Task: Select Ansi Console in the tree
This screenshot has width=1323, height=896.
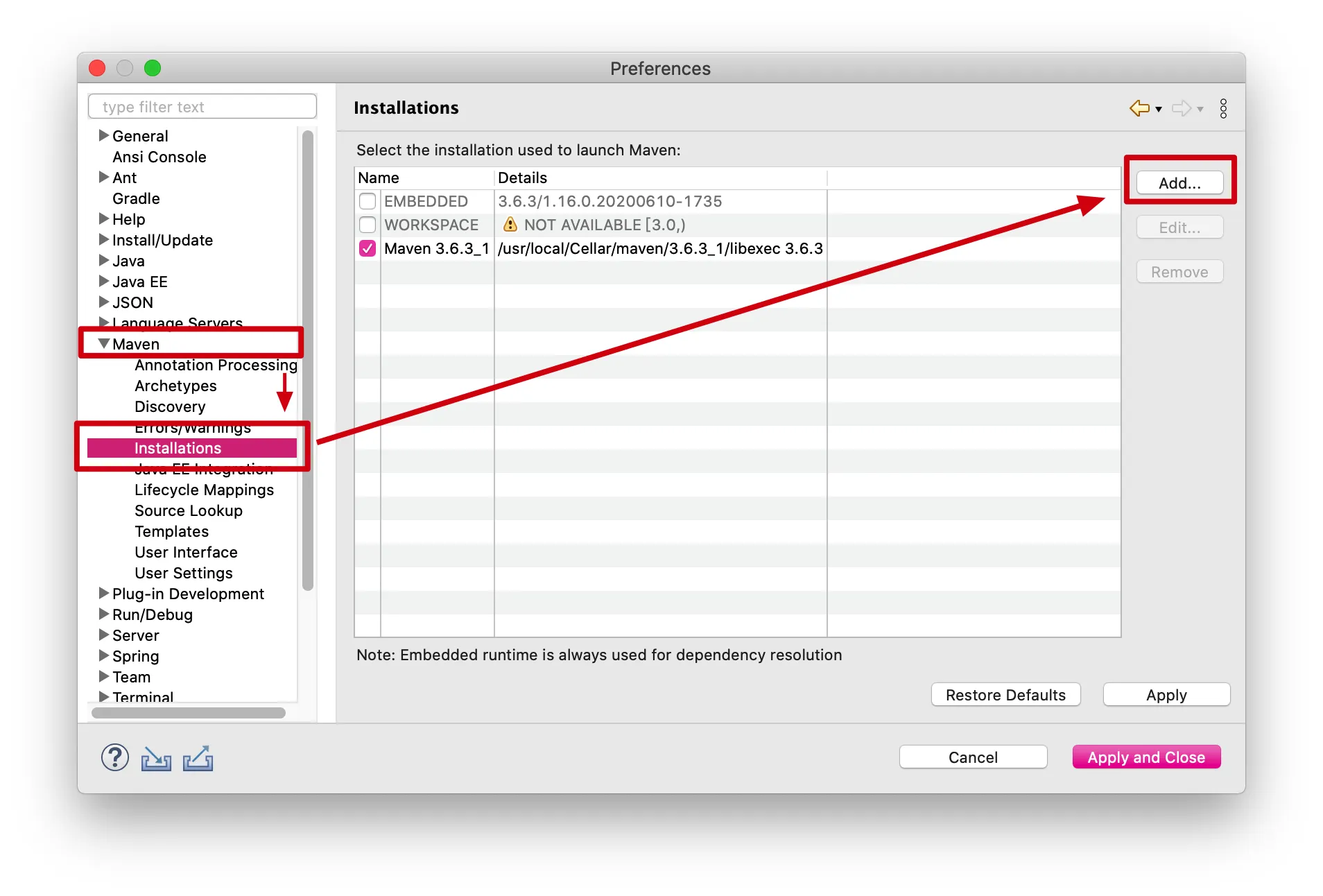Action: click(159, 157)
